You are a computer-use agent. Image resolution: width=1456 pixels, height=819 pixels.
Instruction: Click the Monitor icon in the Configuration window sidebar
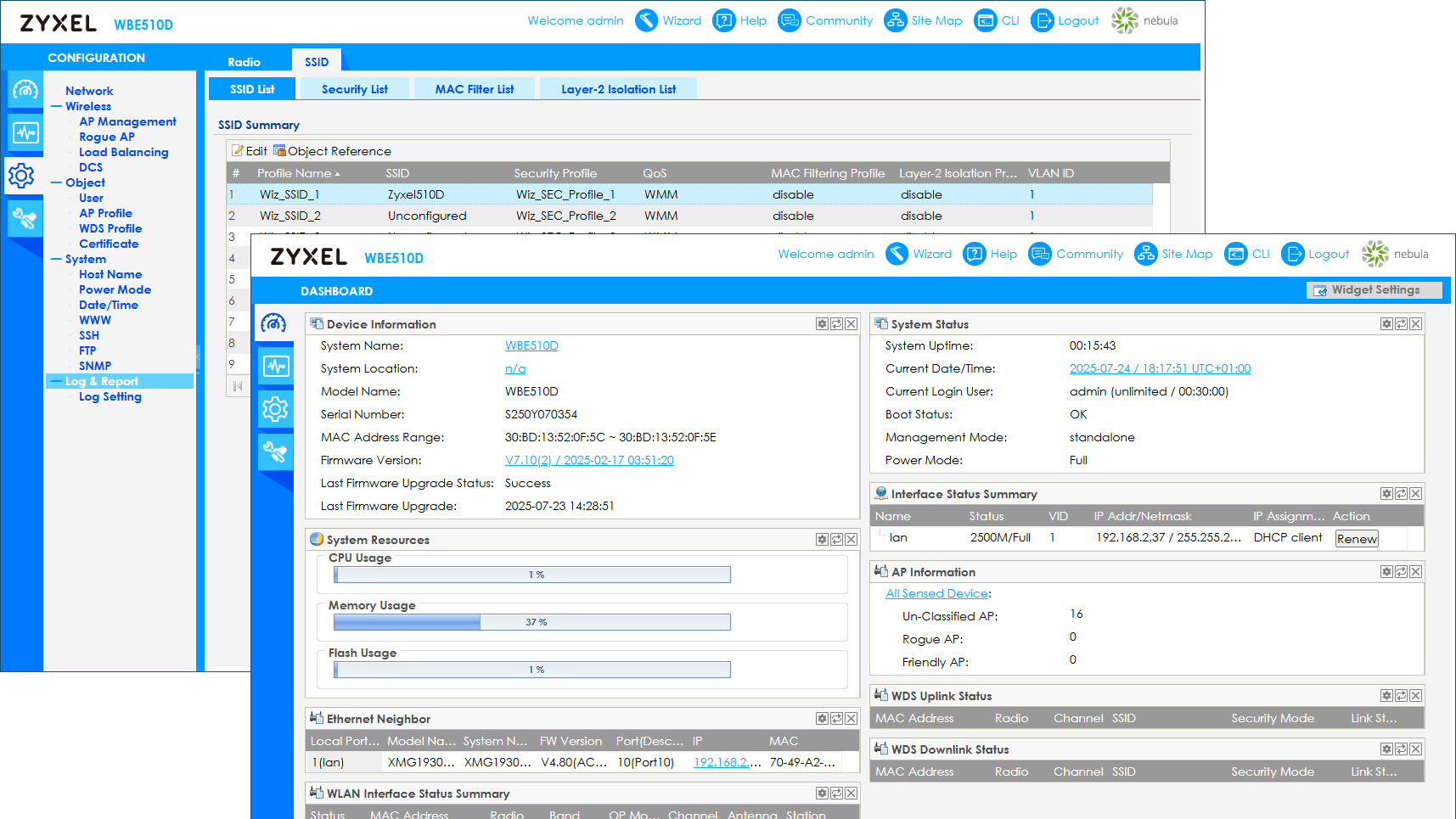(25, 132)
